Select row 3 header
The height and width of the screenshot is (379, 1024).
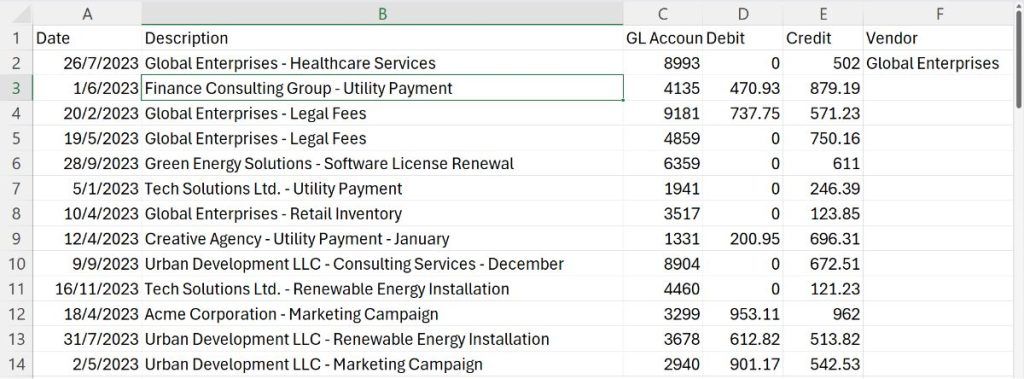click(16, 88)
